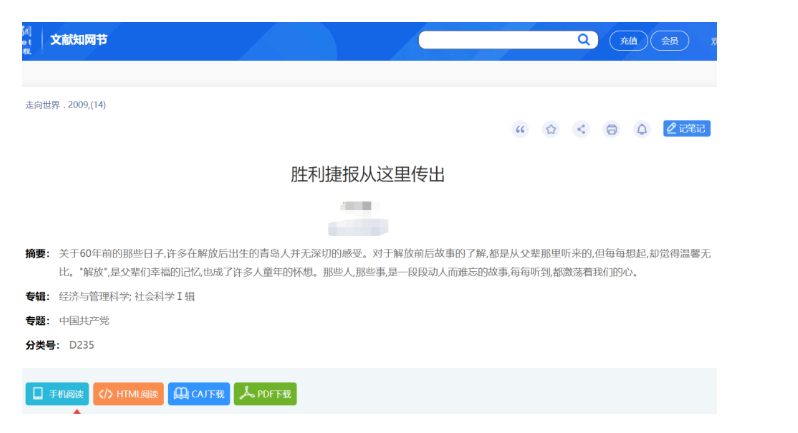Image resolution: width=798 pixels, height=433 pixels.
Task: Open the 记笔记 note-taking button
Action: 686,128
